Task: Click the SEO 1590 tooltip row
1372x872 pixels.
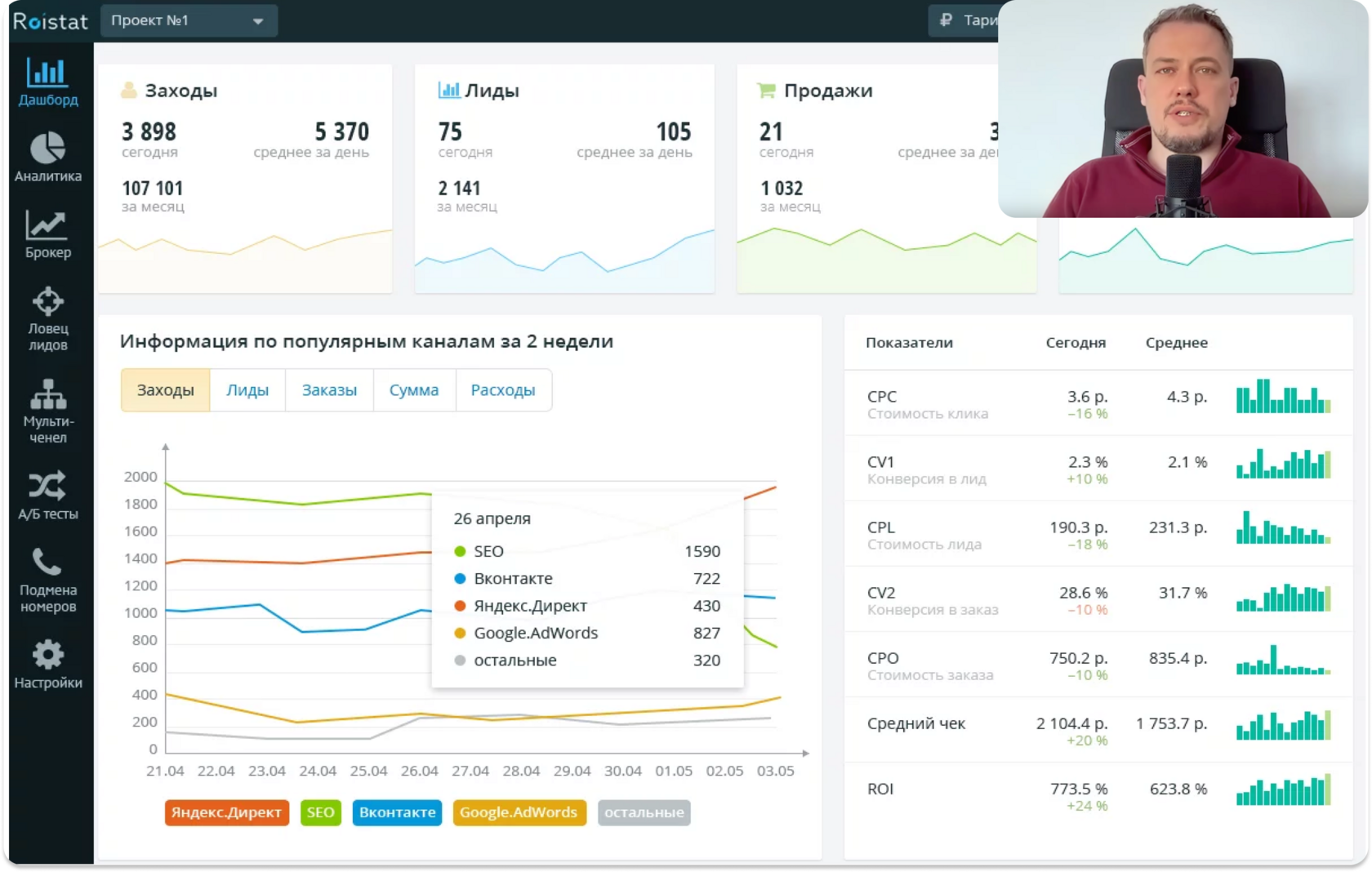Action: (587, 551)
